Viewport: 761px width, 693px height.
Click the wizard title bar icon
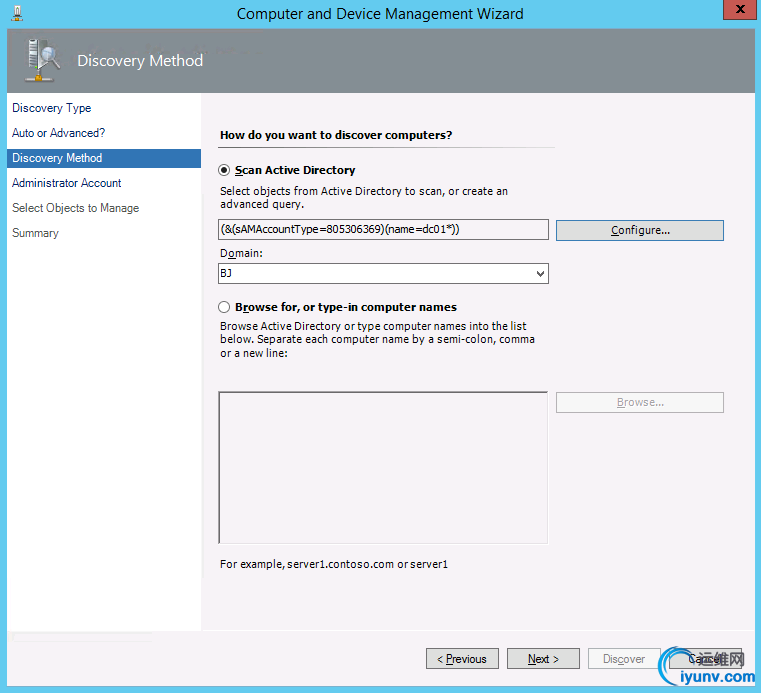[x=17, y=13]
